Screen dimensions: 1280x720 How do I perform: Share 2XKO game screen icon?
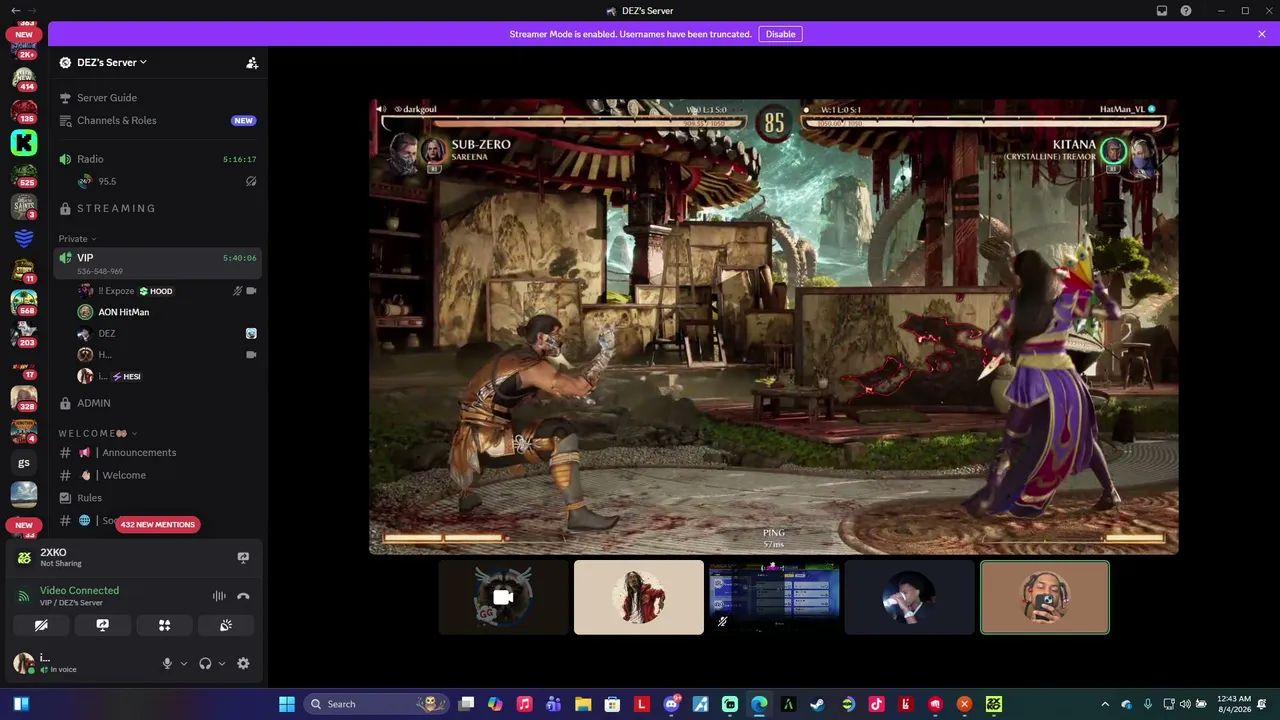click(x=243, y=558)
